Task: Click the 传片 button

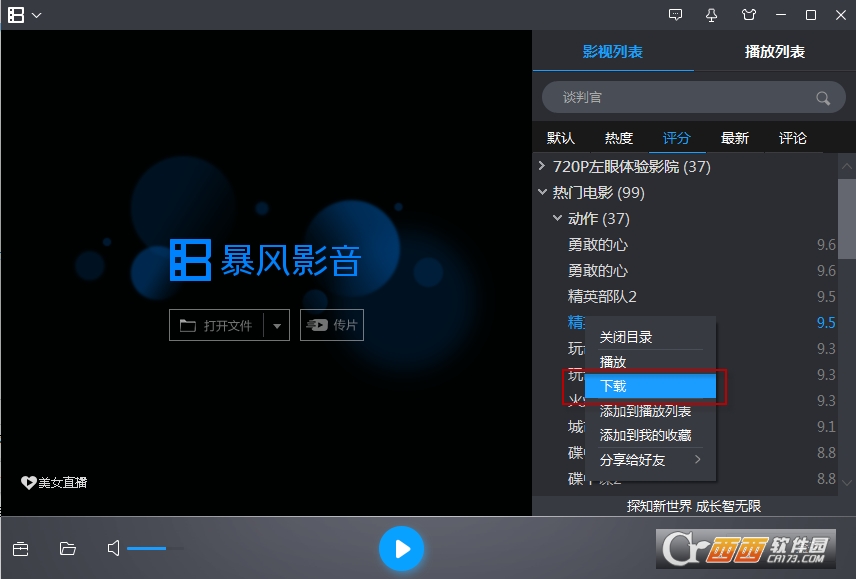Action: point(332,325)
